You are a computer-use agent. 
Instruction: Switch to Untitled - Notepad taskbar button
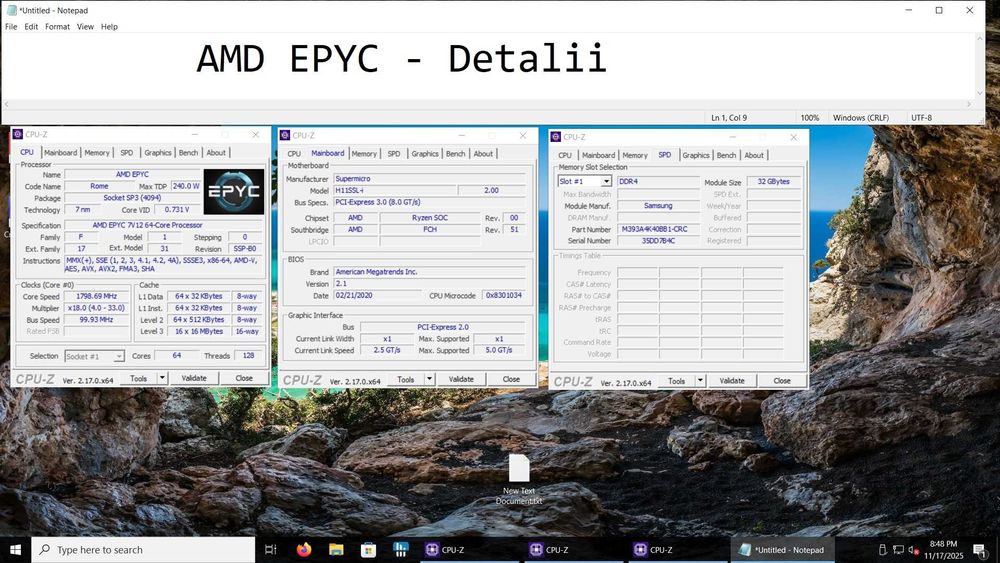(x=783, y=550)
